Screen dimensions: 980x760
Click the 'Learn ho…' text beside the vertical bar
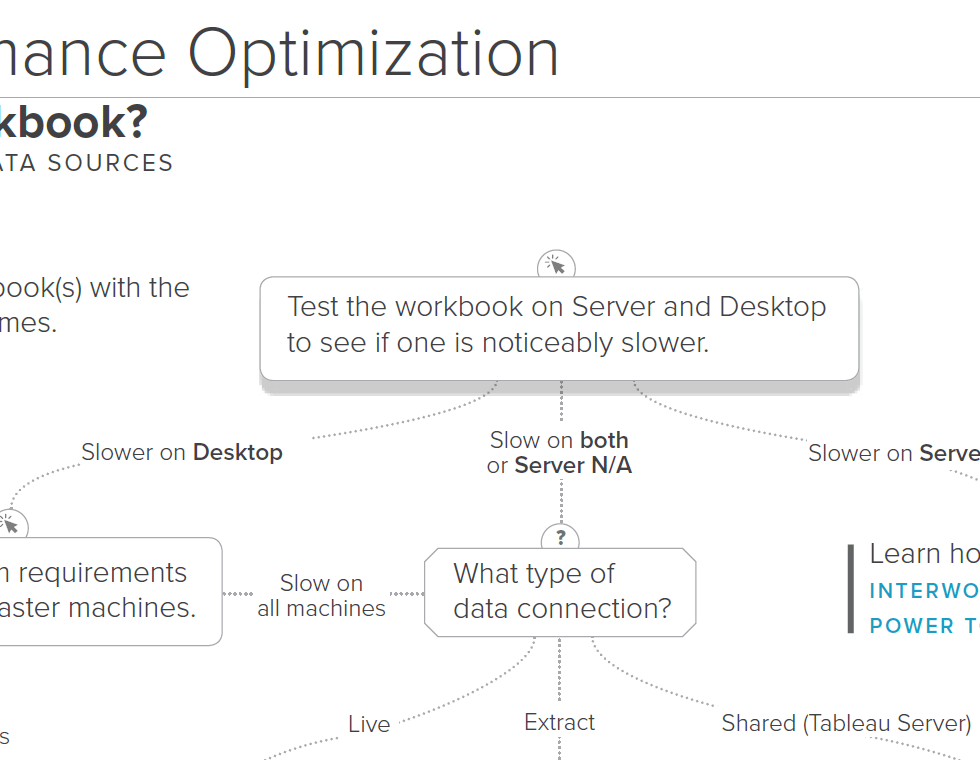tap(924, 554)
